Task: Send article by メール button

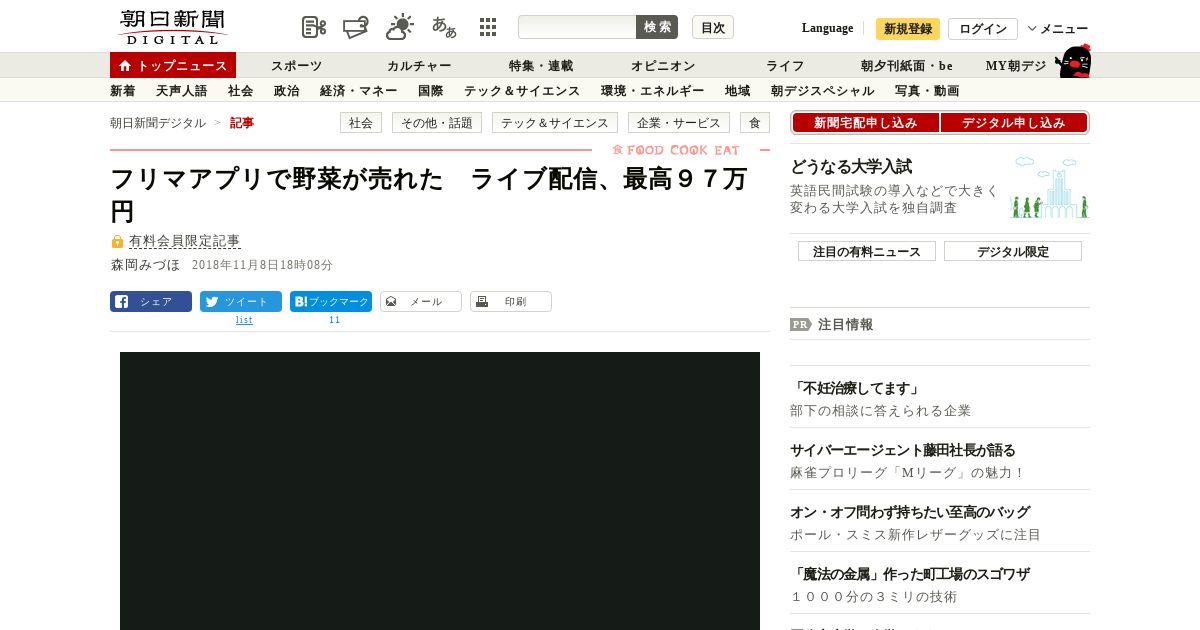Action: [x=421, y=301]
